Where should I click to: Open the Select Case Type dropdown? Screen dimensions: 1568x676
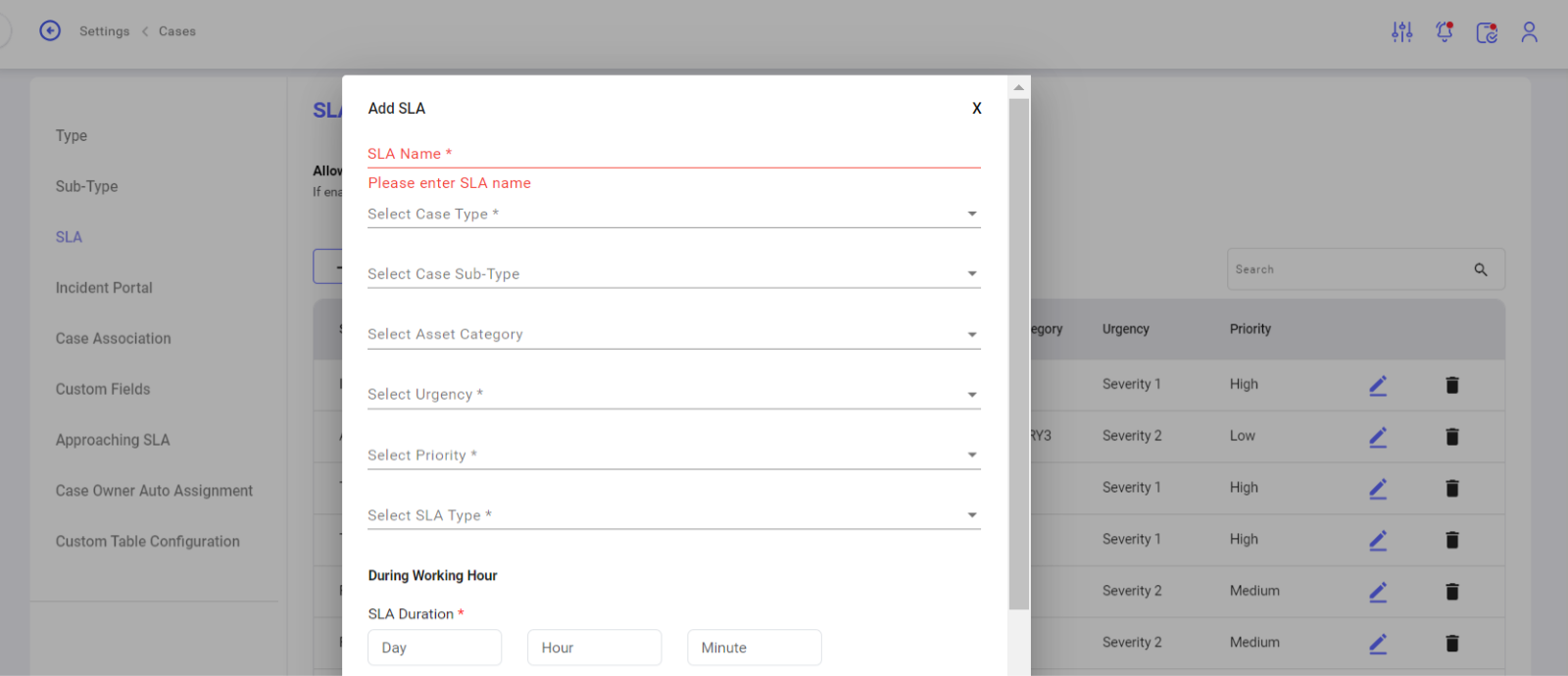click(674, 214)
